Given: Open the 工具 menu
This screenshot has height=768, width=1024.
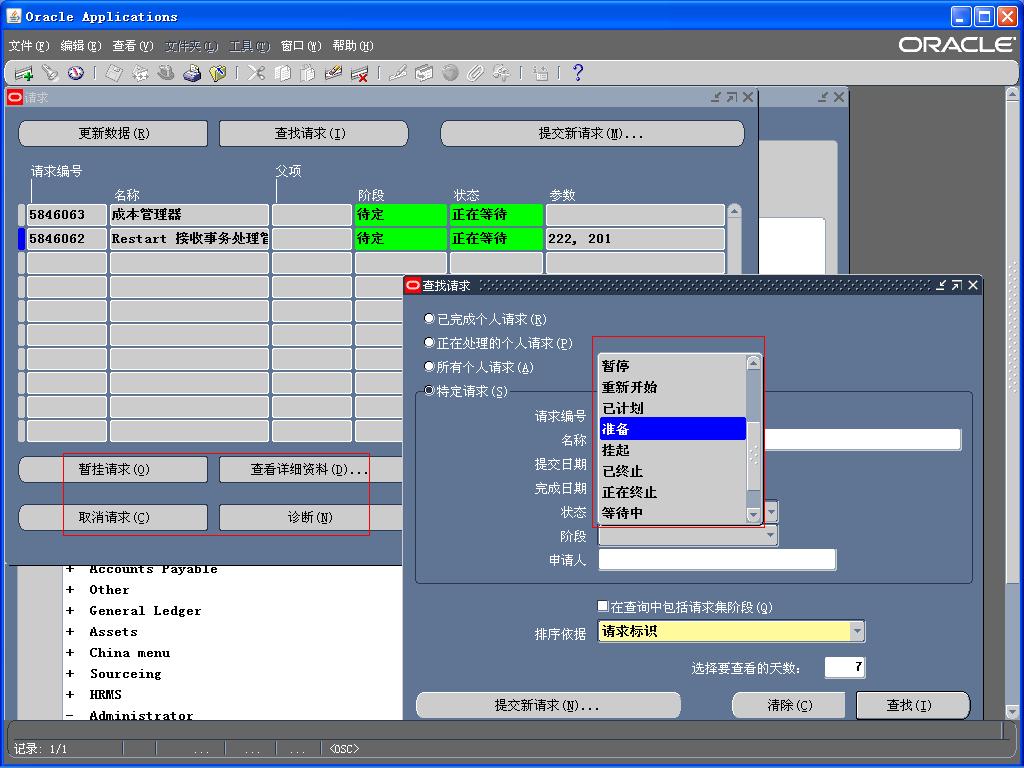Looking at the screenshot, I should pos(249,46).
